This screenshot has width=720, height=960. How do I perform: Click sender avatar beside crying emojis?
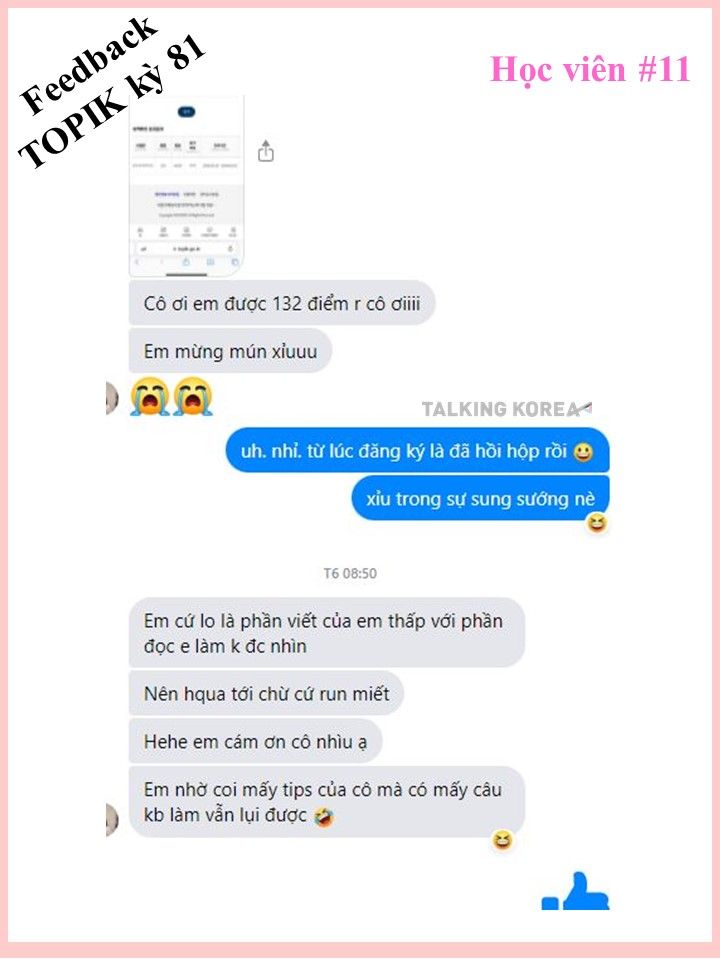111,398
